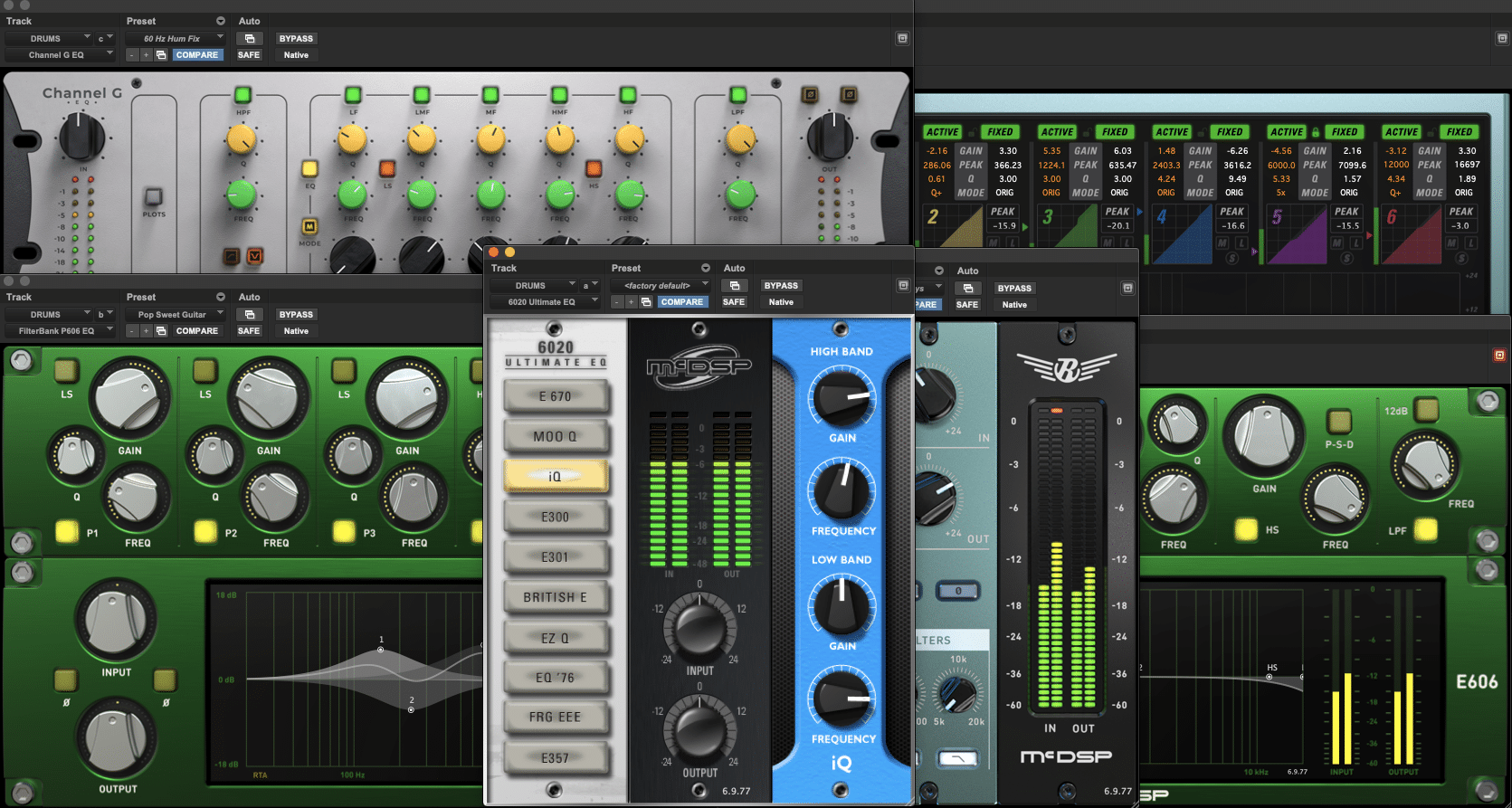The width and height of the screenshot is (1512, 808).
Task: Click the PLOTS button on Channel G
Action: click(x=154, y=196)
